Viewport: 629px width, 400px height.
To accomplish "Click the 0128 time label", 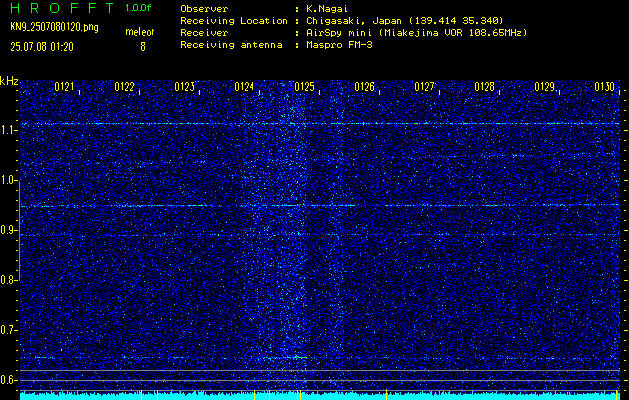I will pos(485,87).
